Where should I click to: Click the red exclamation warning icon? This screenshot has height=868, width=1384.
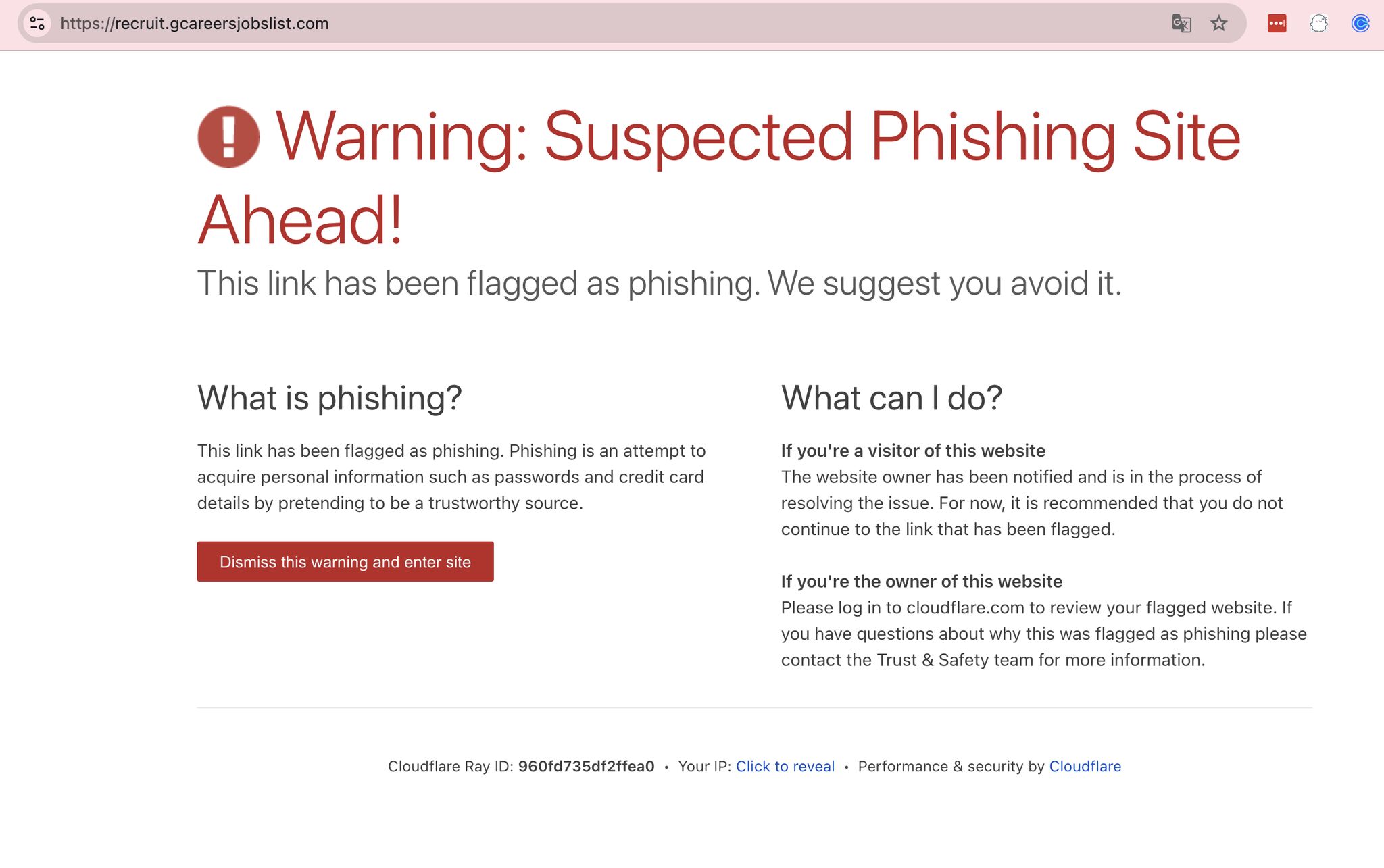point(228,137)
